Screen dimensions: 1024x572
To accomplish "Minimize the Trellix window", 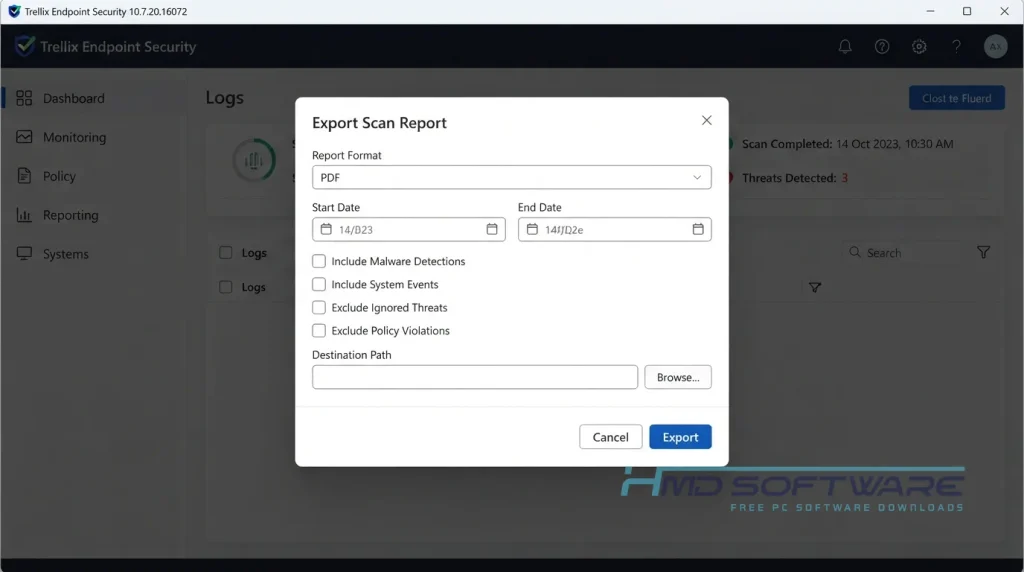I will point(931,12).
